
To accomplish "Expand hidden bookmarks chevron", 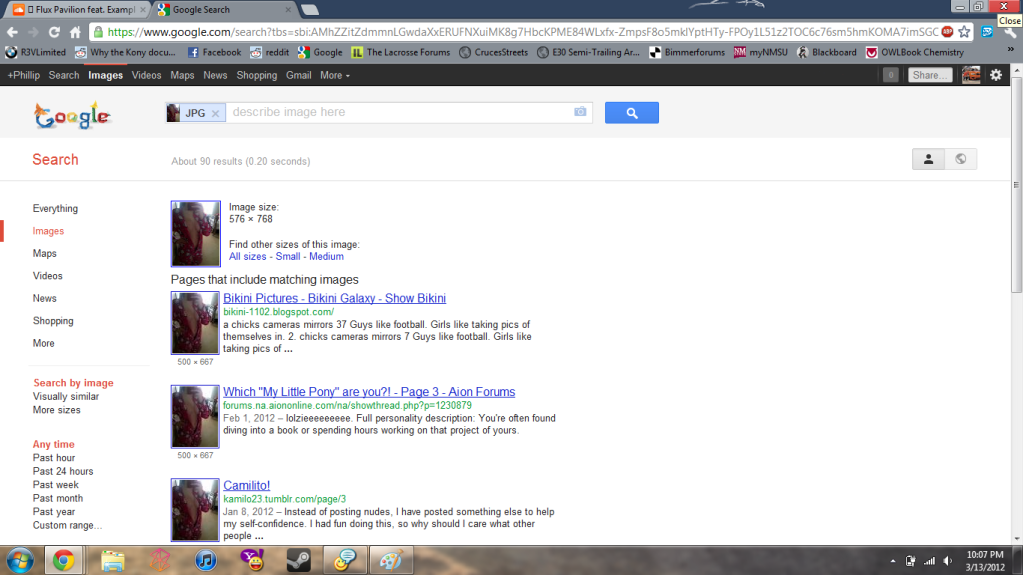I will (1010, 50).
